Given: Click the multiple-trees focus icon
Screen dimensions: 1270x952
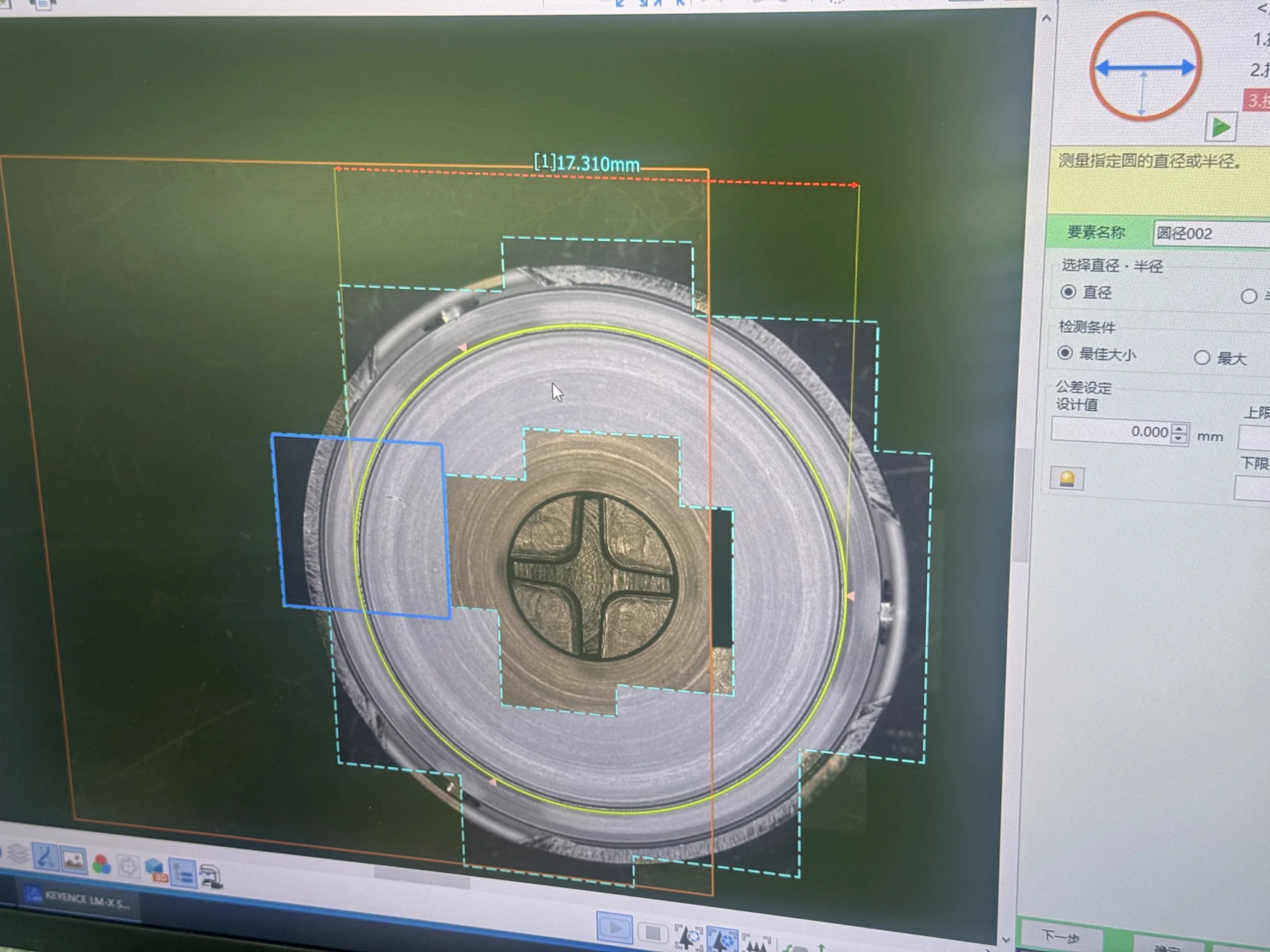Looking at the screenshot, I should [756, 944].
